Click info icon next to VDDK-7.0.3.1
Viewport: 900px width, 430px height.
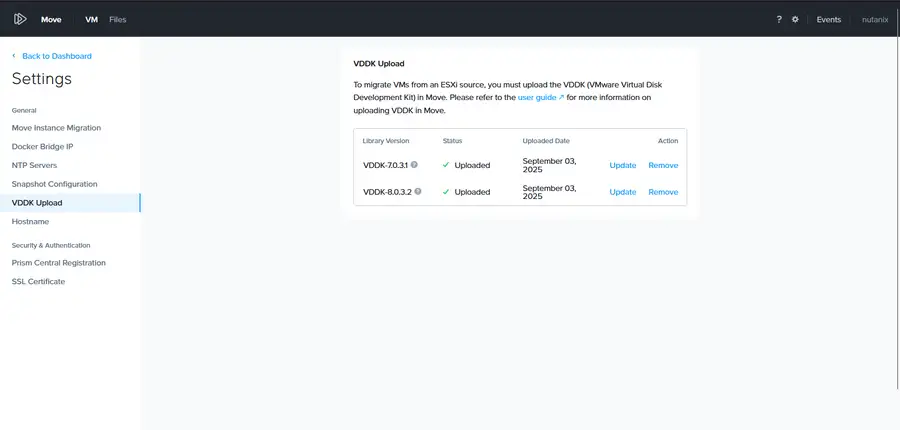coord(414,165)
